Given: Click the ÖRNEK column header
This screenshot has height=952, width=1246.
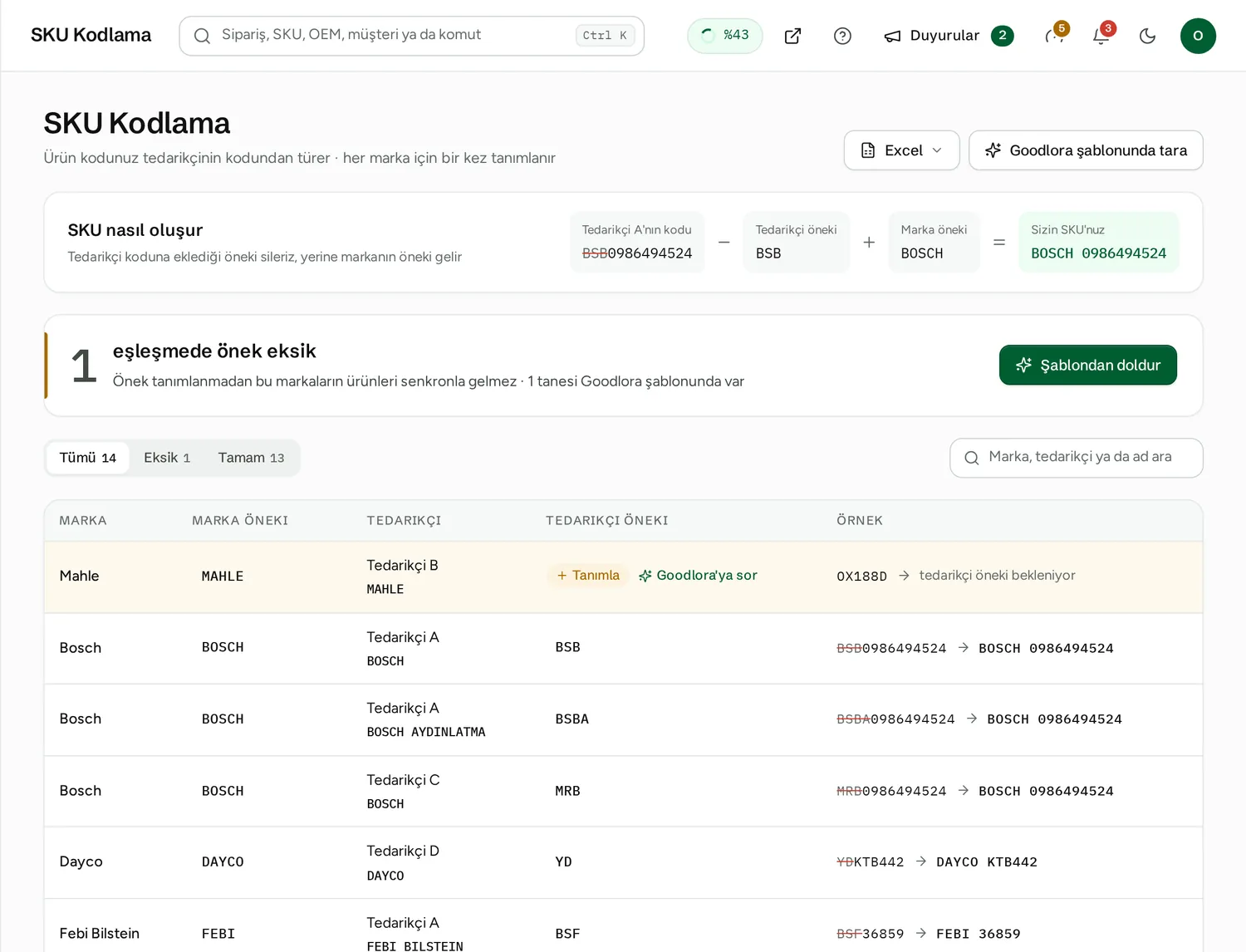Looking at the screenshot, I should (860, 521).
